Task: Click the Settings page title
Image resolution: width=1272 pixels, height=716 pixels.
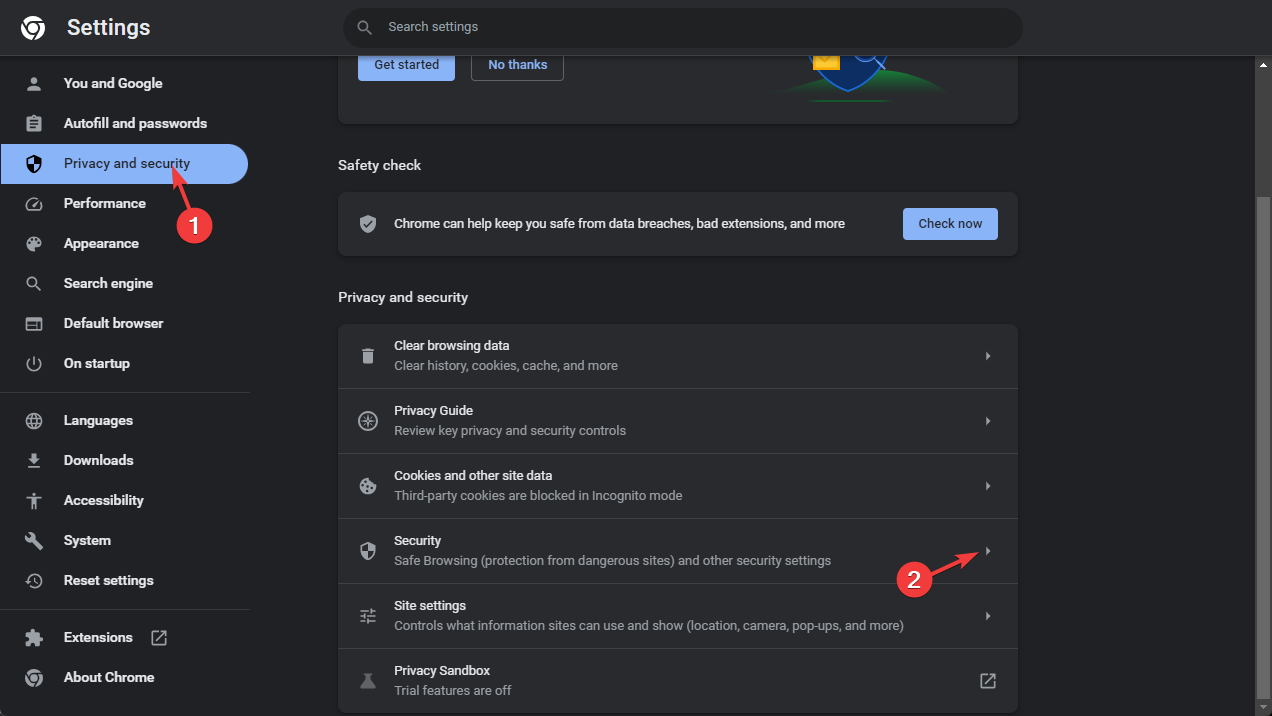Action: [x=109, y=28]
